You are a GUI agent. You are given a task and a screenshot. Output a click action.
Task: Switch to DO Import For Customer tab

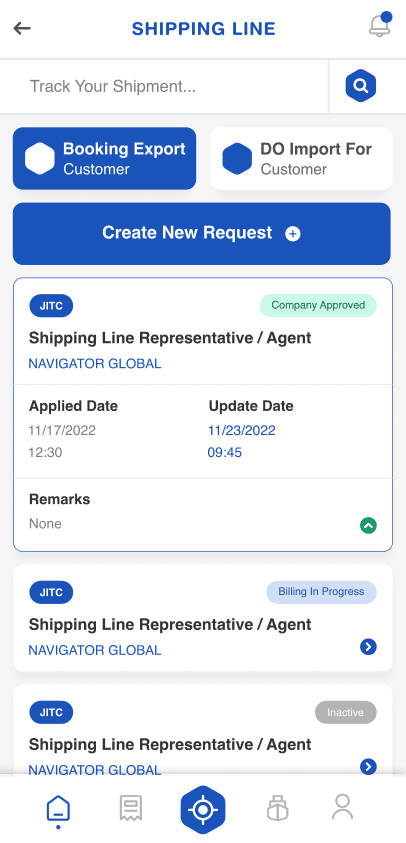(x=301, y=159)
